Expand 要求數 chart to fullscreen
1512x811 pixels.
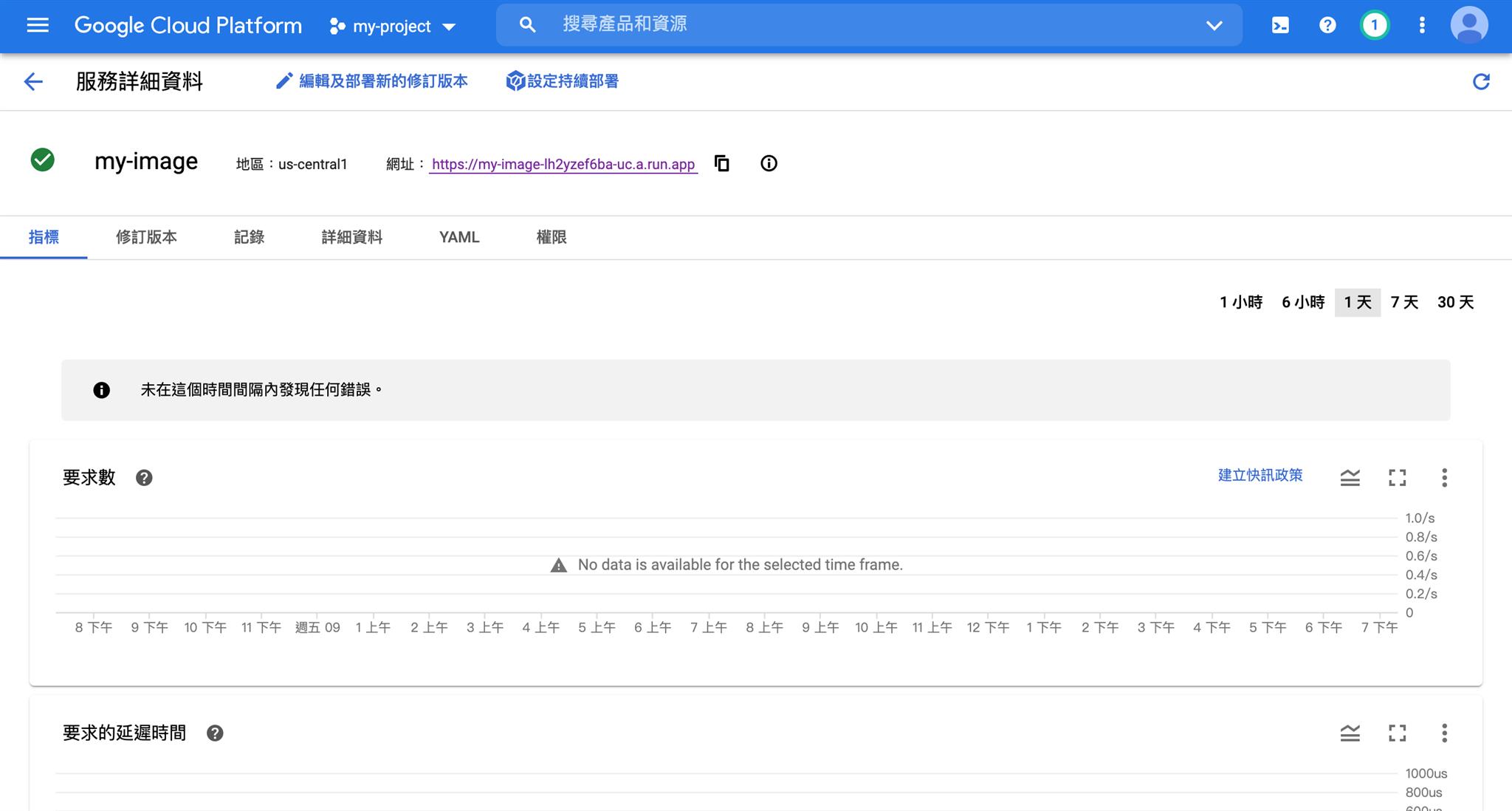pos(1397,478)
